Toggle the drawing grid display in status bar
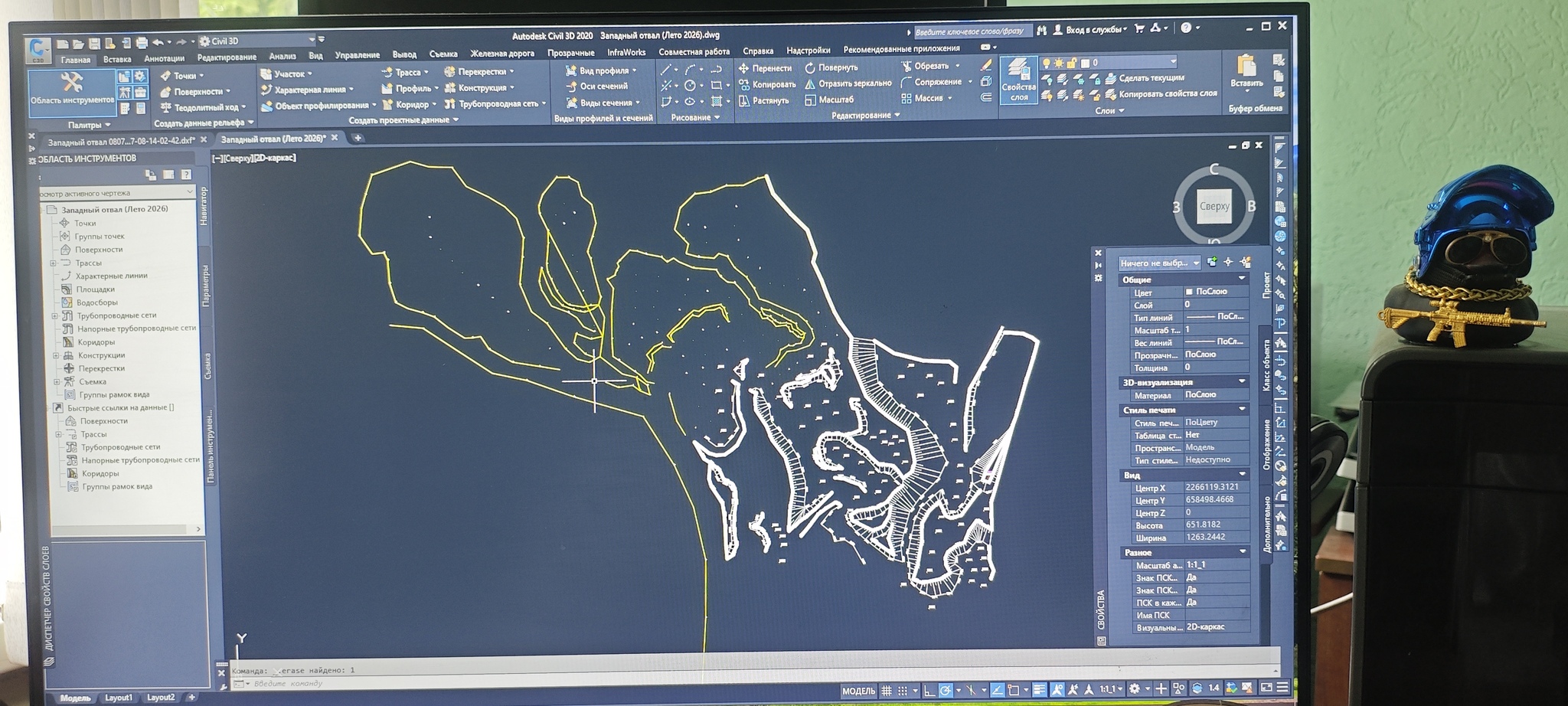 click(886, 690)
